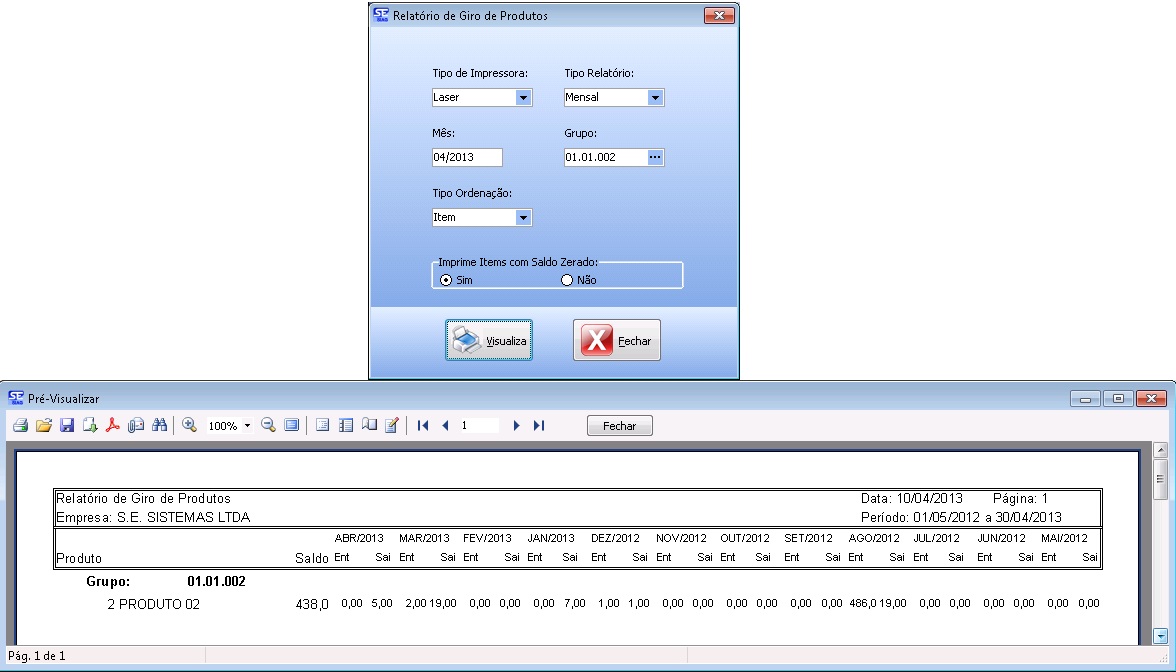Viewport: 1176px width, 672px height.
Task: Expand the Tipo Relatório dropdown
Action: [x=655, y=98]
